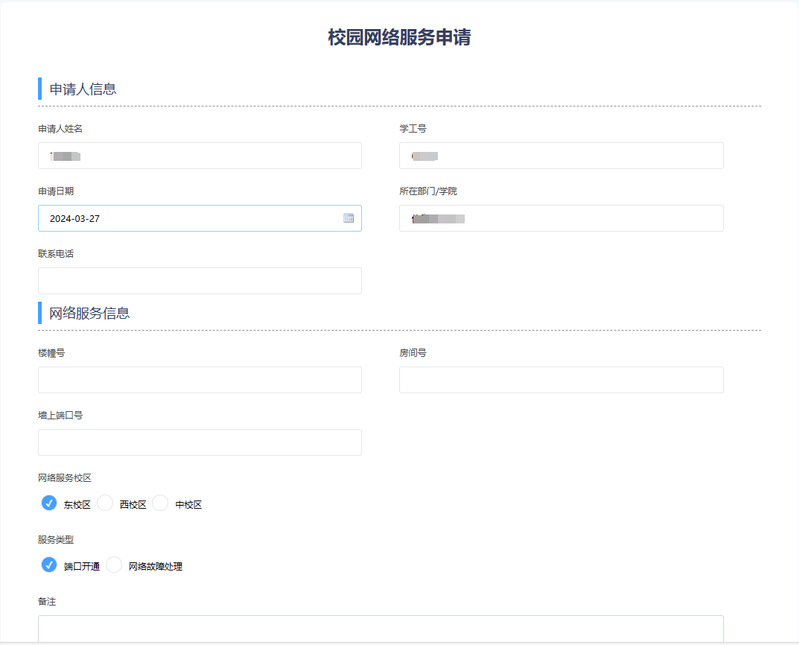Choose the 网络故障处理 service type
This screenshot has height=645, width=799.
[114, 565]
